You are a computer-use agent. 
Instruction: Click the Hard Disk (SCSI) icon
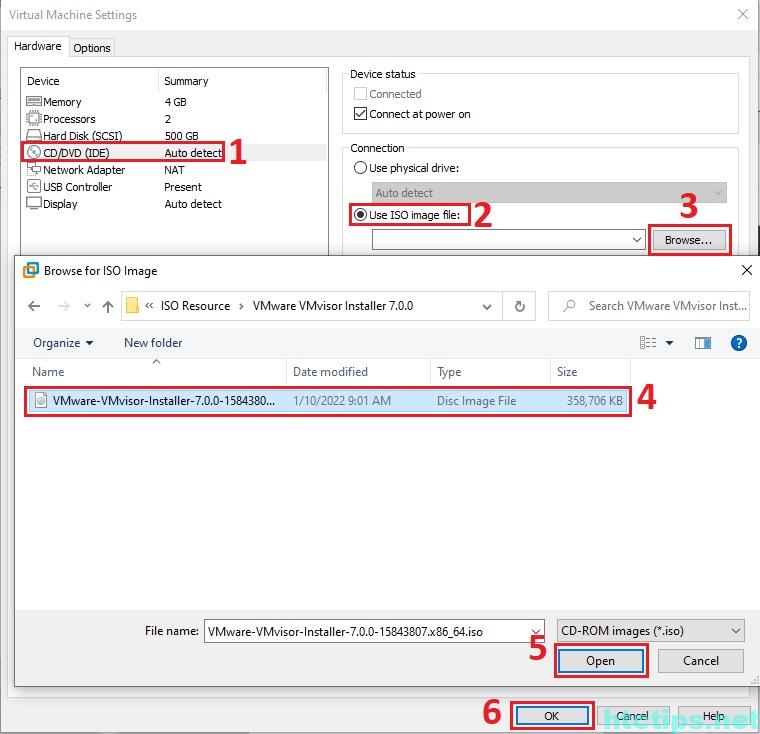[x=33, y=135]
